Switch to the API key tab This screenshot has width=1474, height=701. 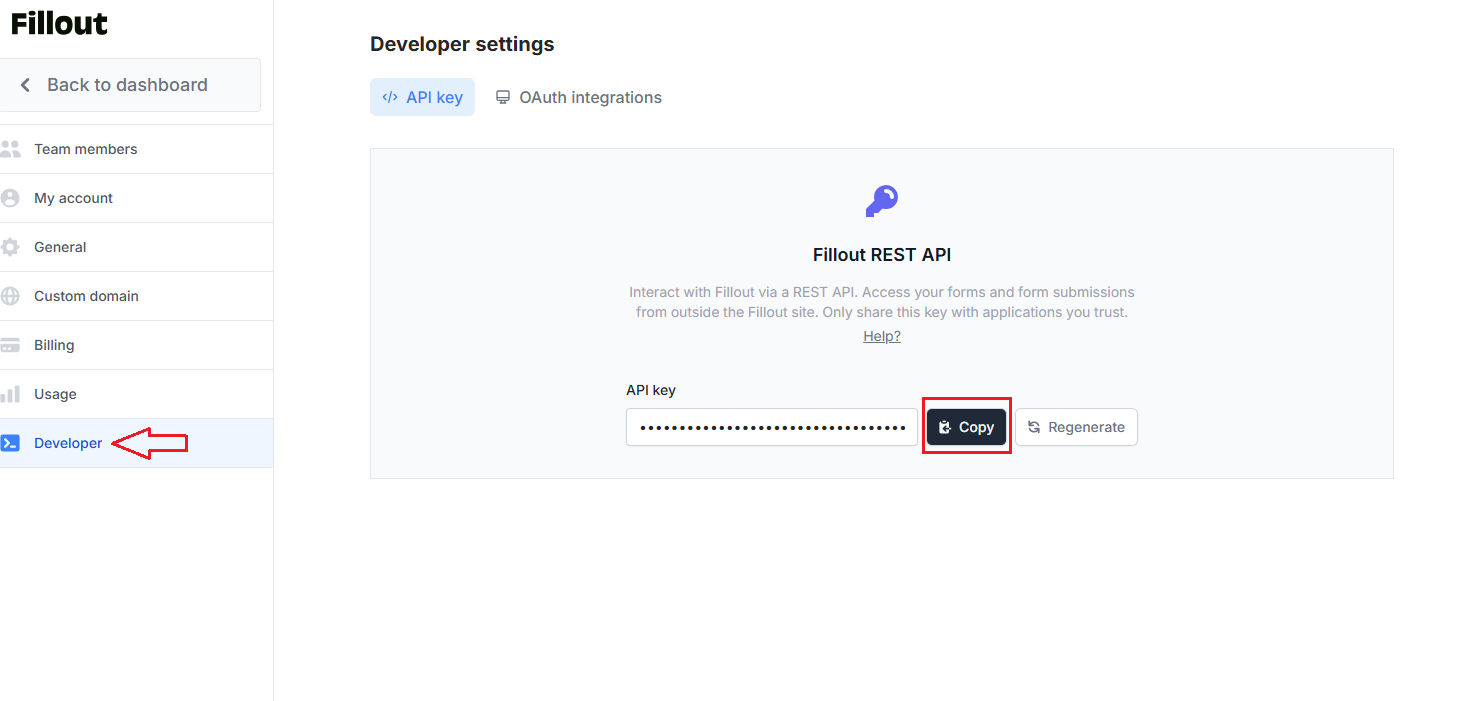(x=422, y=97)
